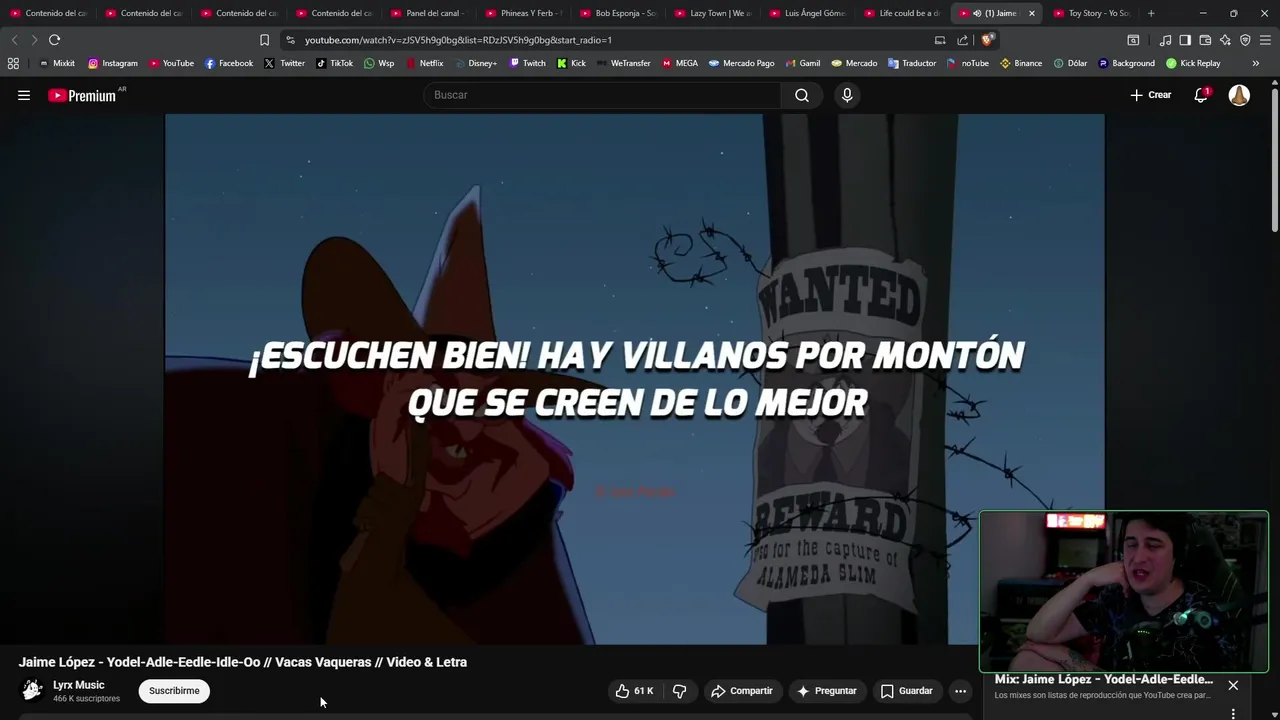Open the Brave main menu
The image size is (1280, 720).
1265,40
